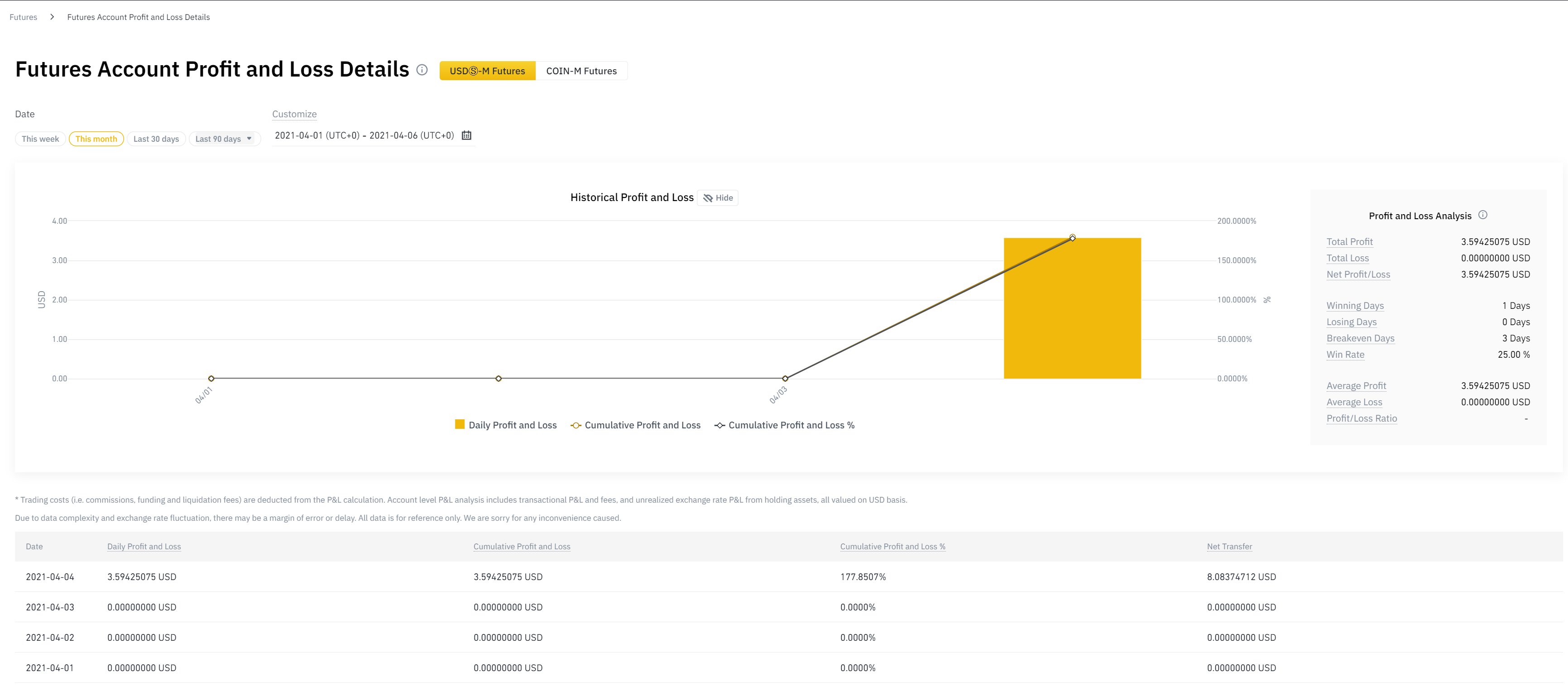Click the Win Rate label
Image resolution: width=1568 pixels, height=696 pixels.
coord(1345,355)
